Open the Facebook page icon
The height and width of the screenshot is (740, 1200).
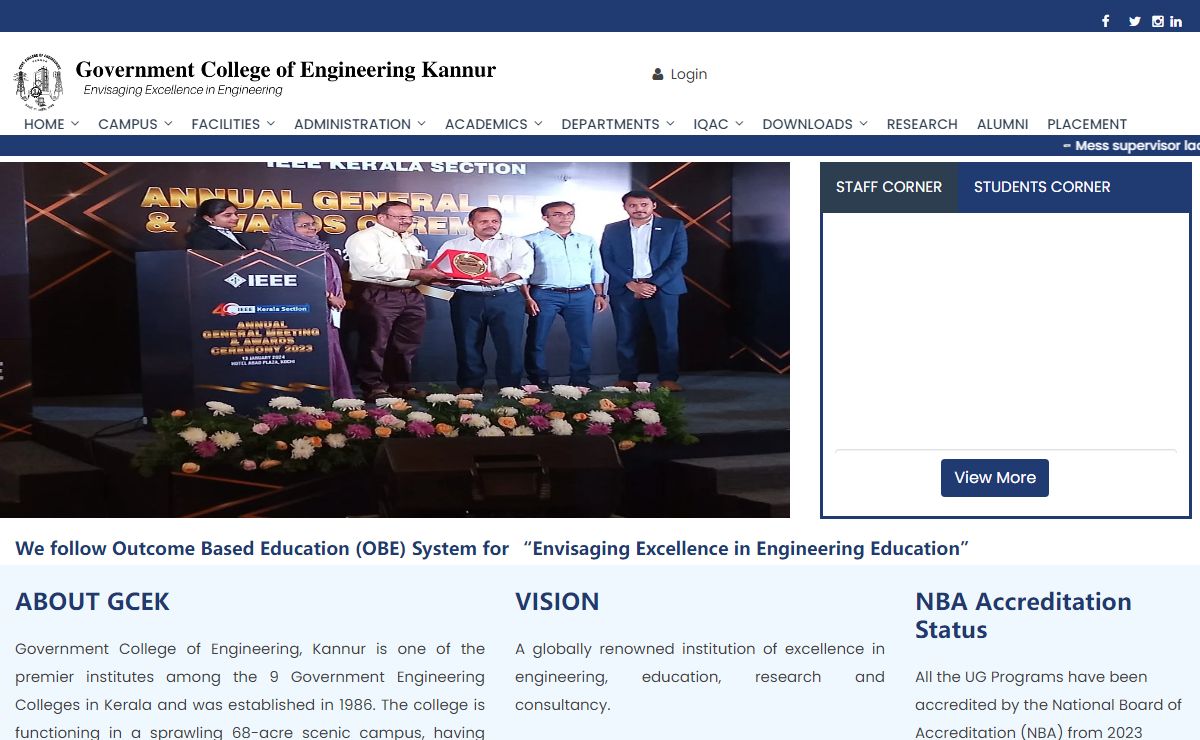point(1106,21)
